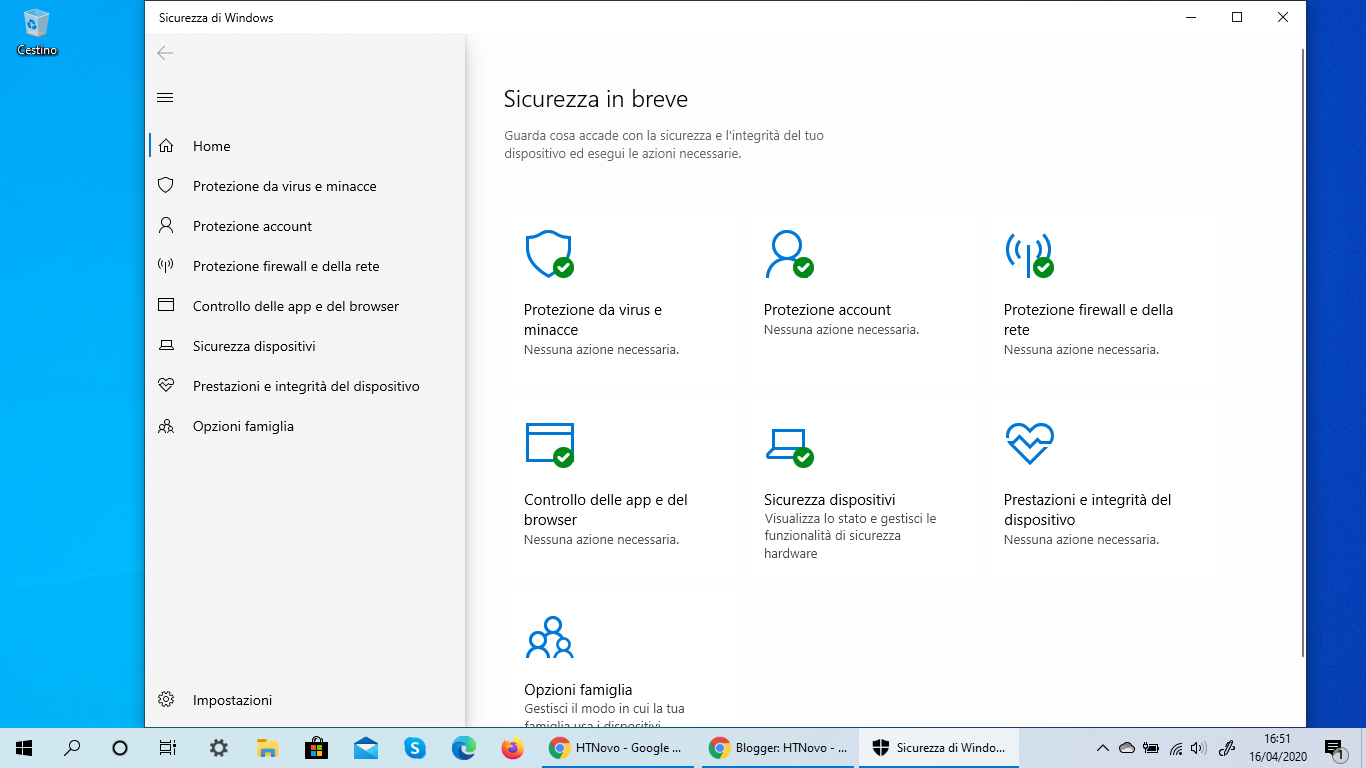The image size is (1366, 768).
Task: Open the Windows Start menu
Action: 24,748
